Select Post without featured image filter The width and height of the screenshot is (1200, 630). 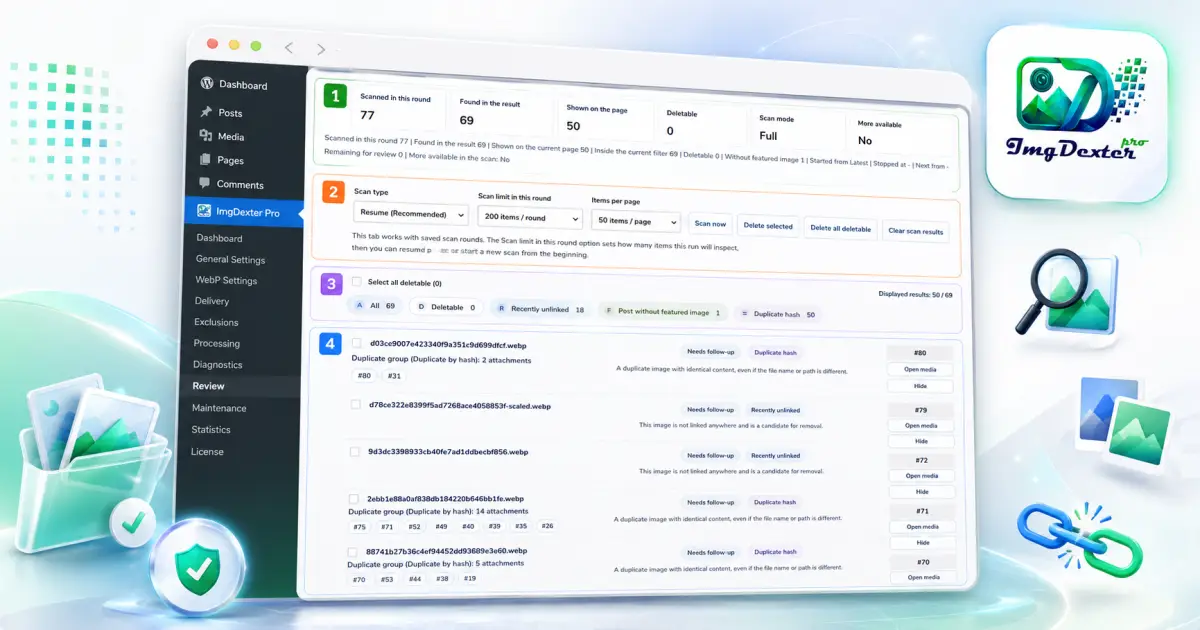[662, 312]
